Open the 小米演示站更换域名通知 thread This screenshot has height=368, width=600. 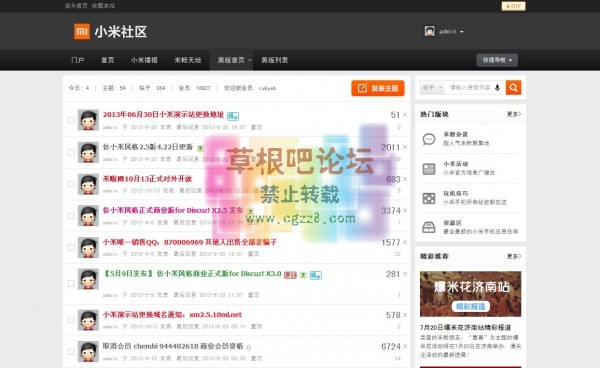172,315
